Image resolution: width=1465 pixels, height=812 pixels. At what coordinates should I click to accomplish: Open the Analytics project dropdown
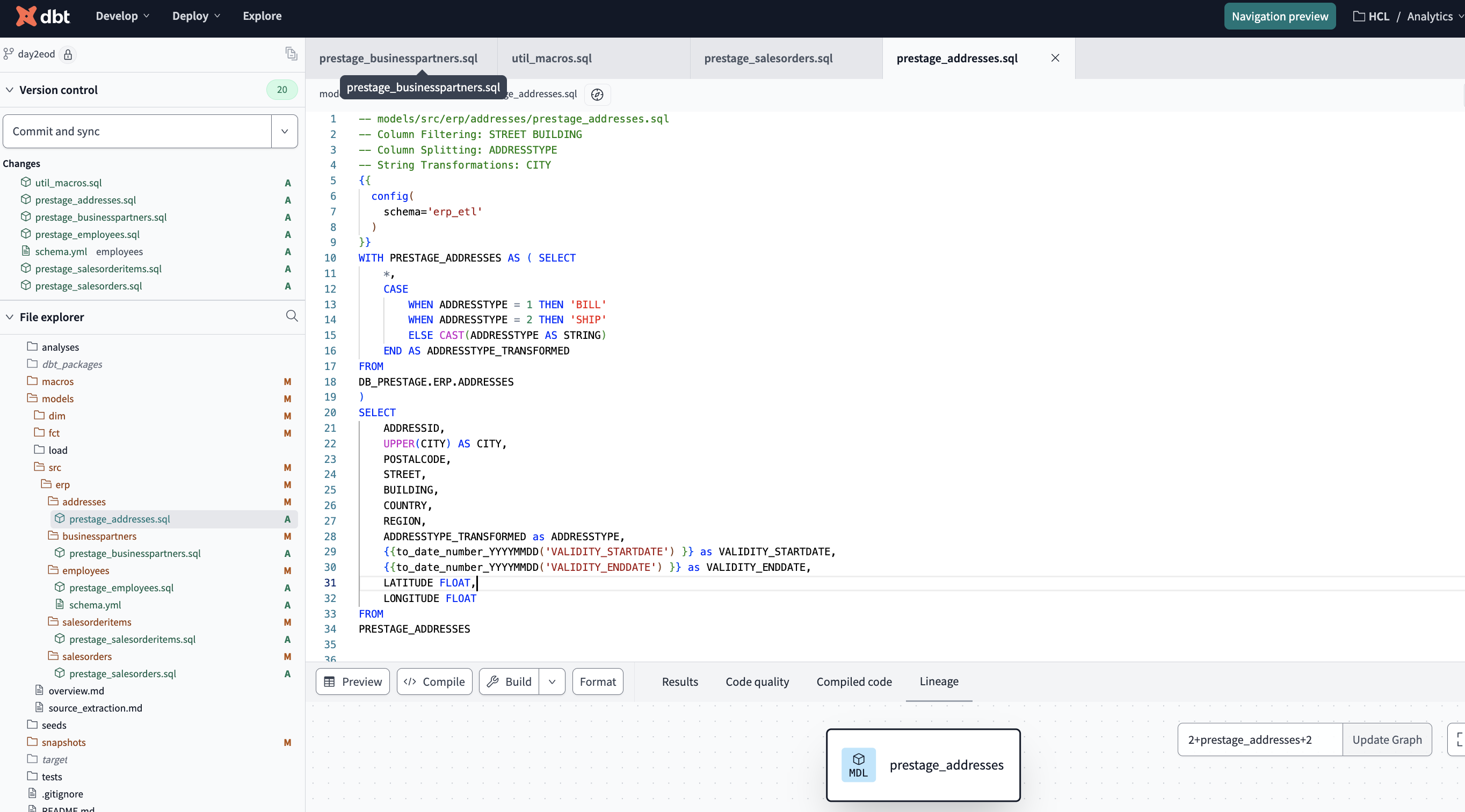[x=1435, y=16]
